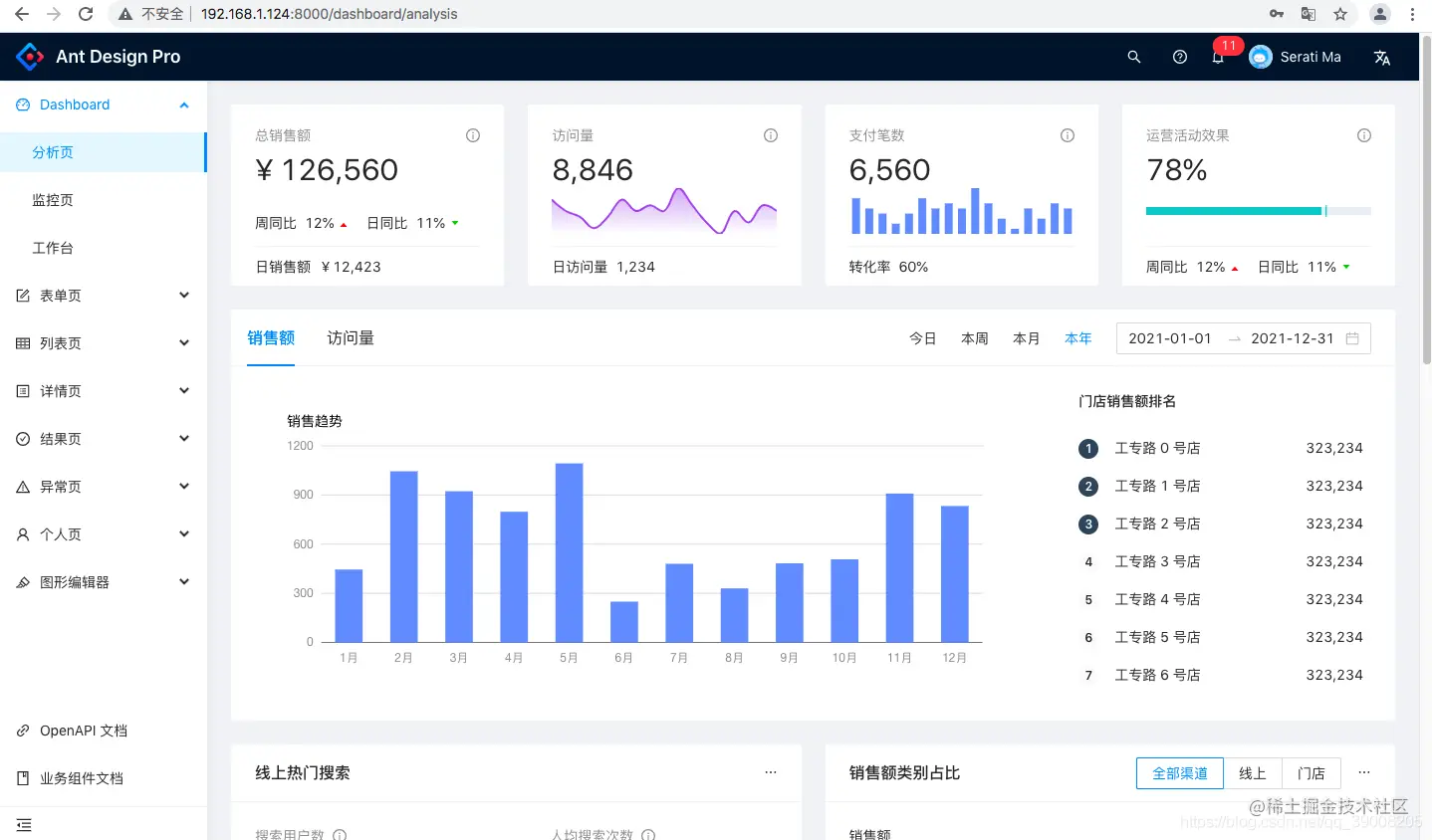
Task: Click the sidebar collapse icon at bottom left
Action: coord(24,825)
